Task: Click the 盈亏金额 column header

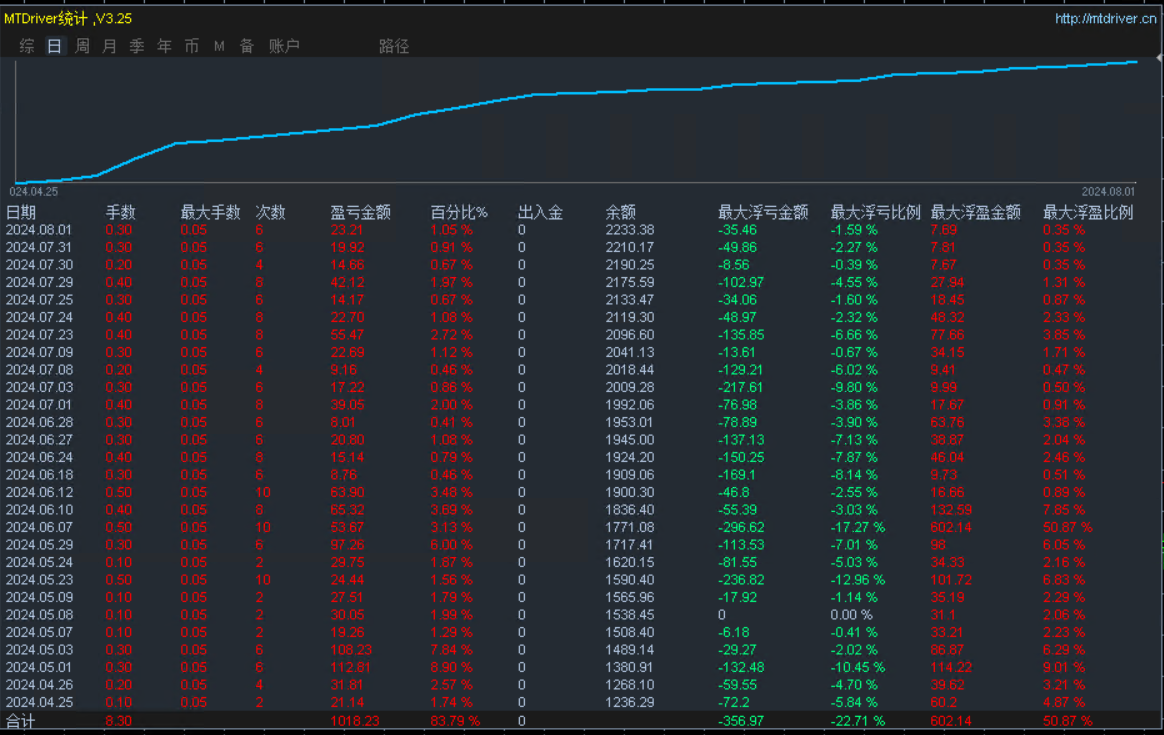Action: coord(360,212)
